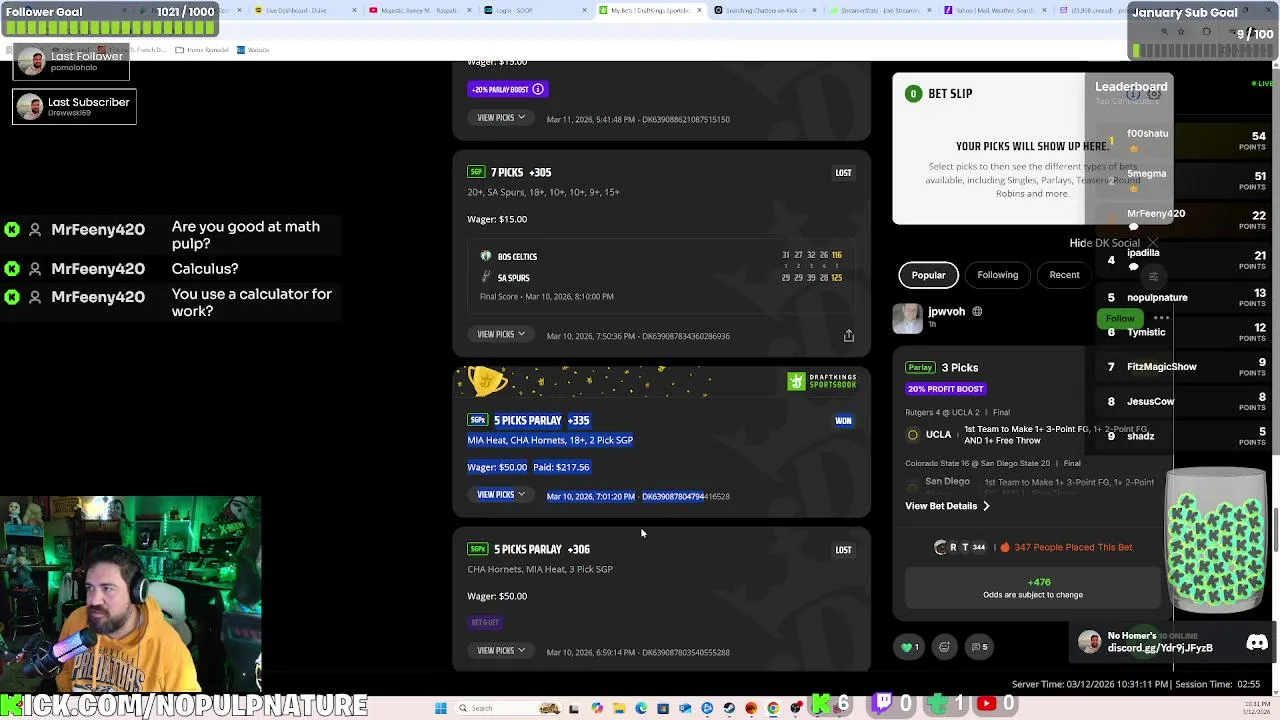The width and height of the screenshot is (1280, 720).
Task: Click the heart reaction with count 1
Action: [911, 647]
